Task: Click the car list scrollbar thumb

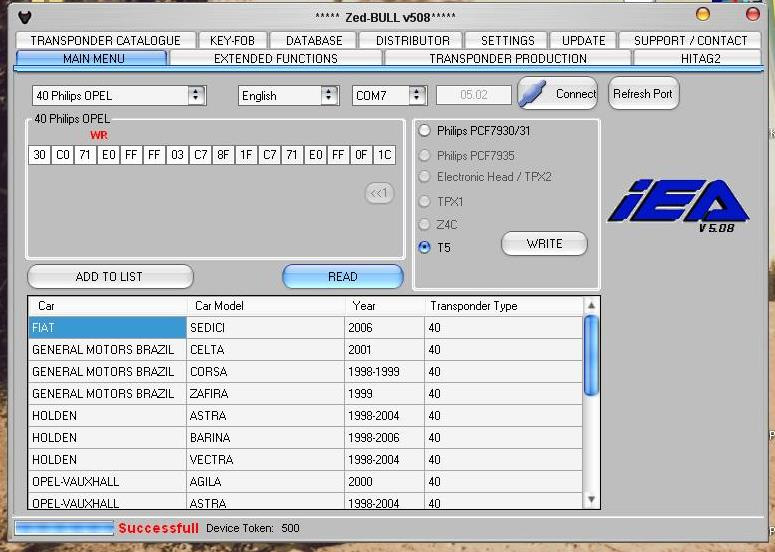Action: [x=591, y=356]
